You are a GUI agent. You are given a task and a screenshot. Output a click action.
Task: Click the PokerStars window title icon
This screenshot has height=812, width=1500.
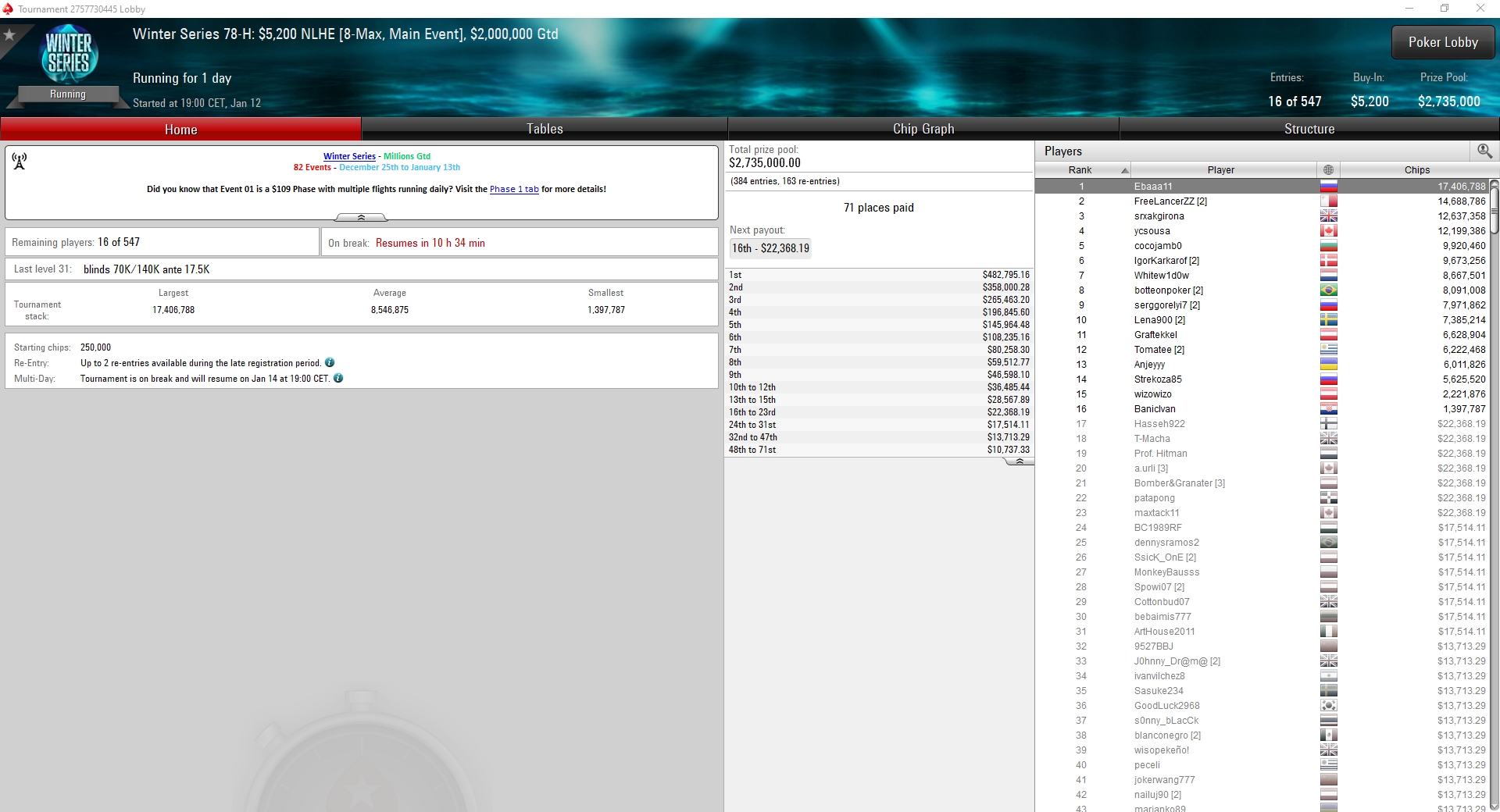click(8, 9)
